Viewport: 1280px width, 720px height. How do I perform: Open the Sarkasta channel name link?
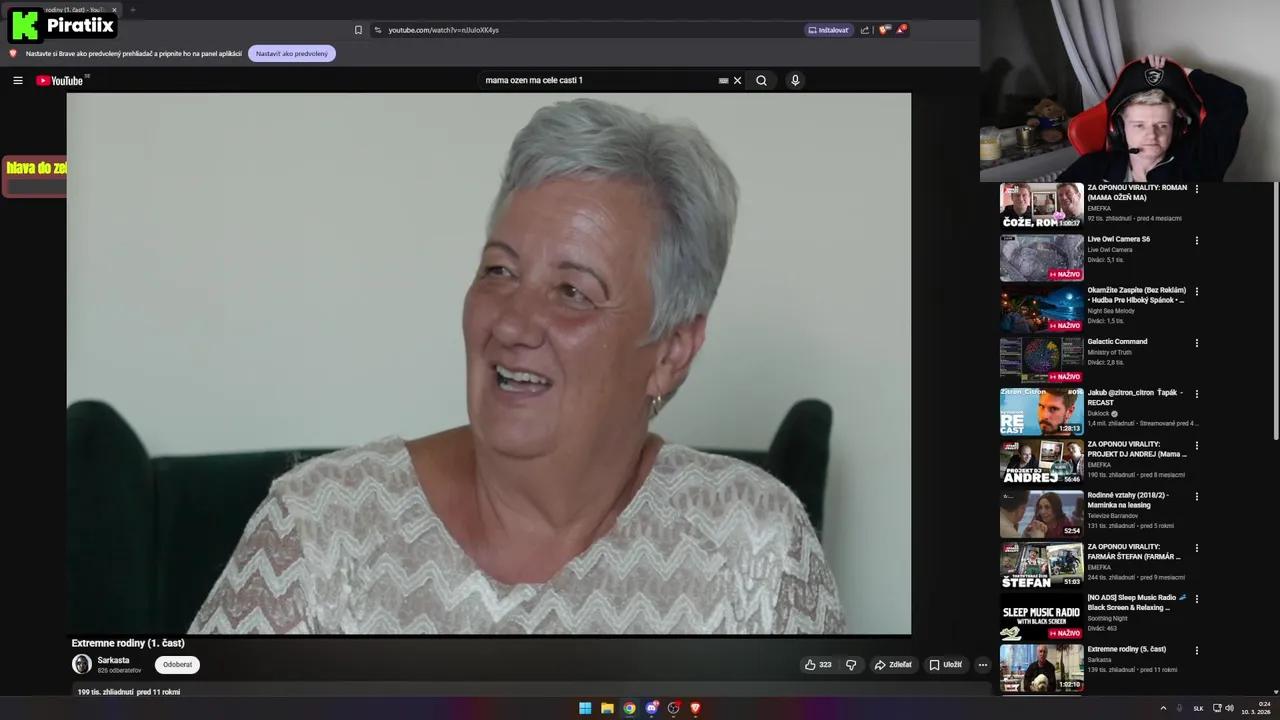(113, 660)
